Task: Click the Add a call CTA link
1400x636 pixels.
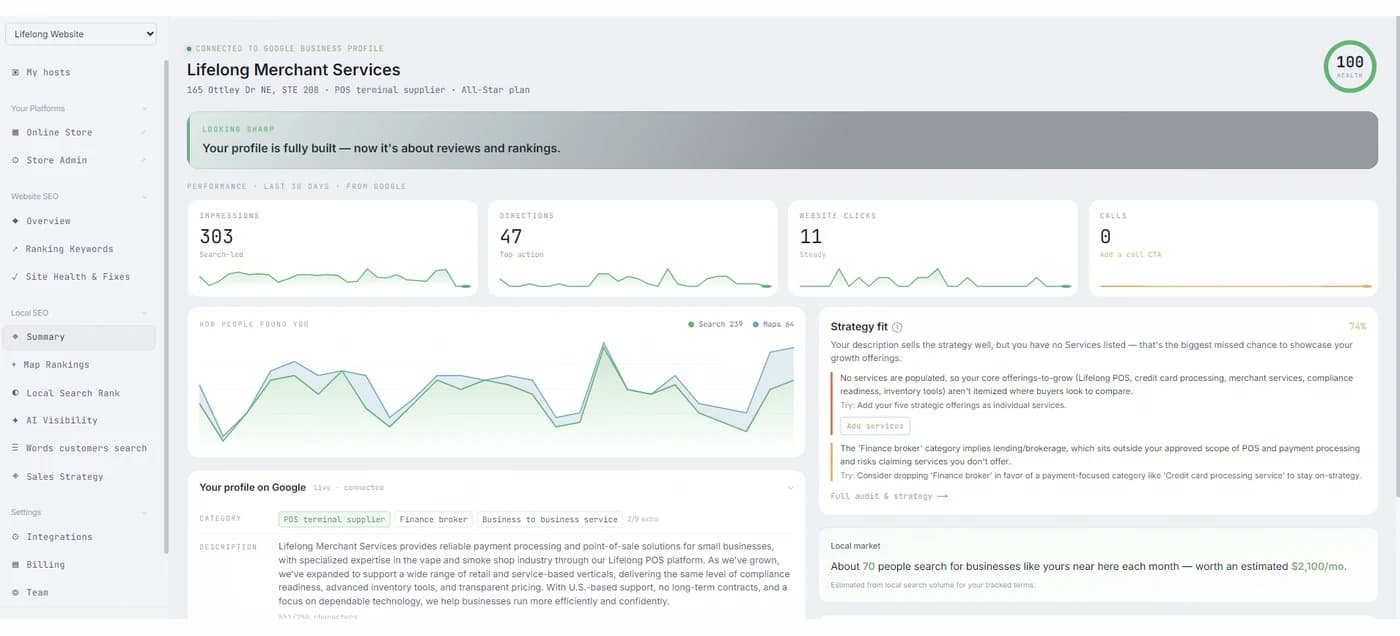Action: pyautogui.click(x=1131, y=255)
